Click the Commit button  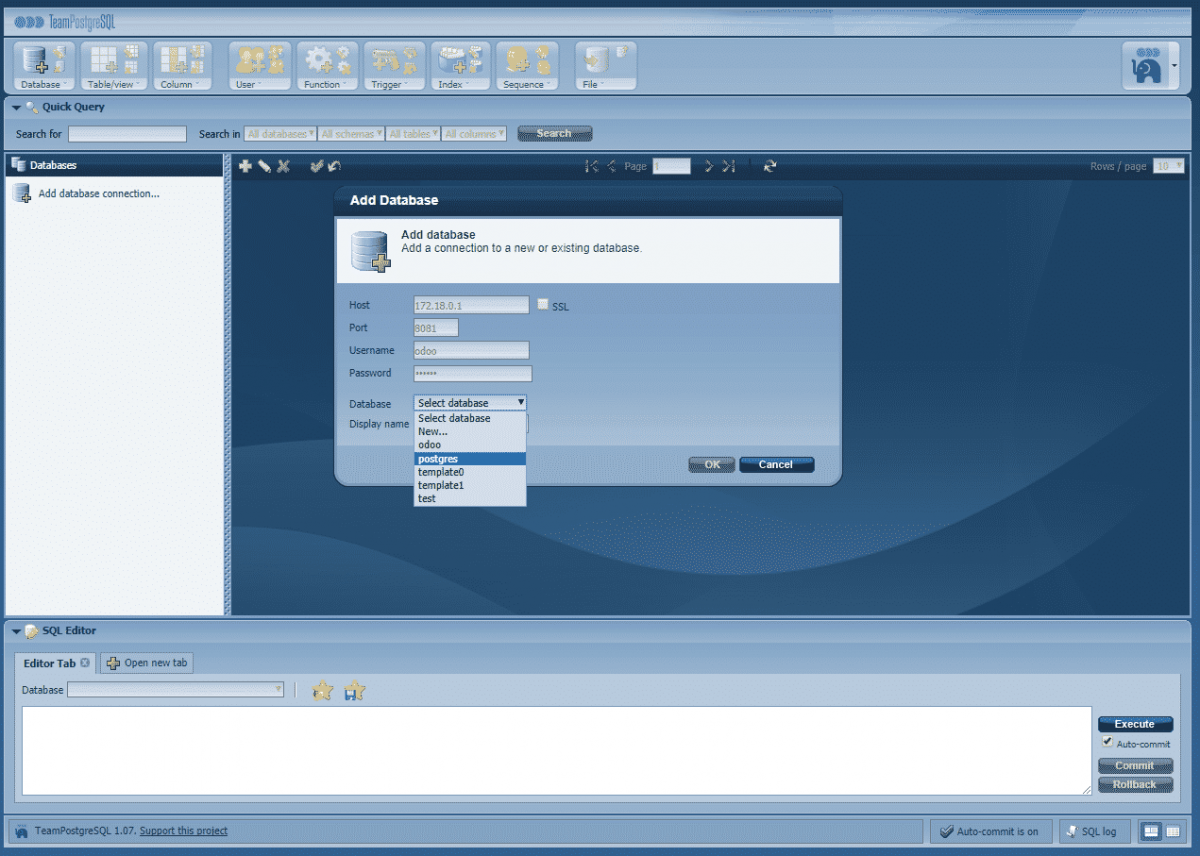[x=1135, y=766]
